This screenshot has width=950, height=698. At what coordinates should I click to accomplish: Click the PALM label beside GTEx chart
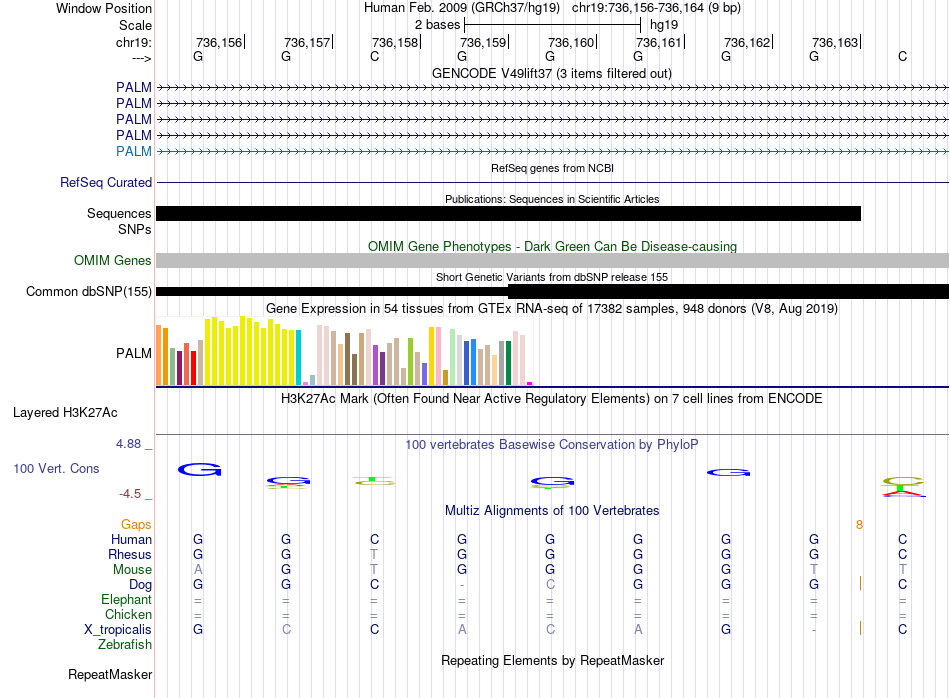134,353
